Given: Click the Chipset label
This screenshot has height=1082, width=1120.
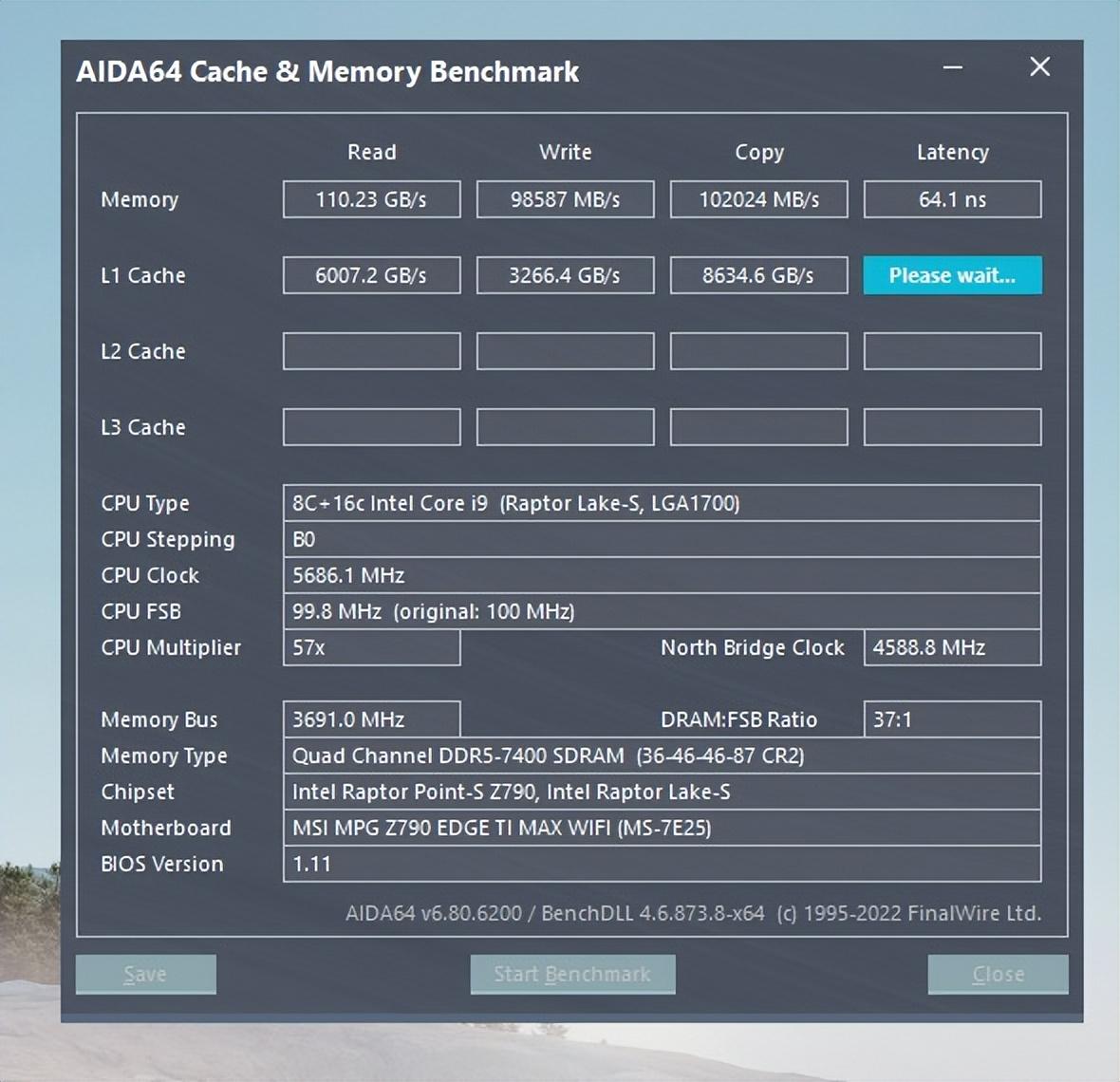Looking at the screenshot, I should [137, 792].
